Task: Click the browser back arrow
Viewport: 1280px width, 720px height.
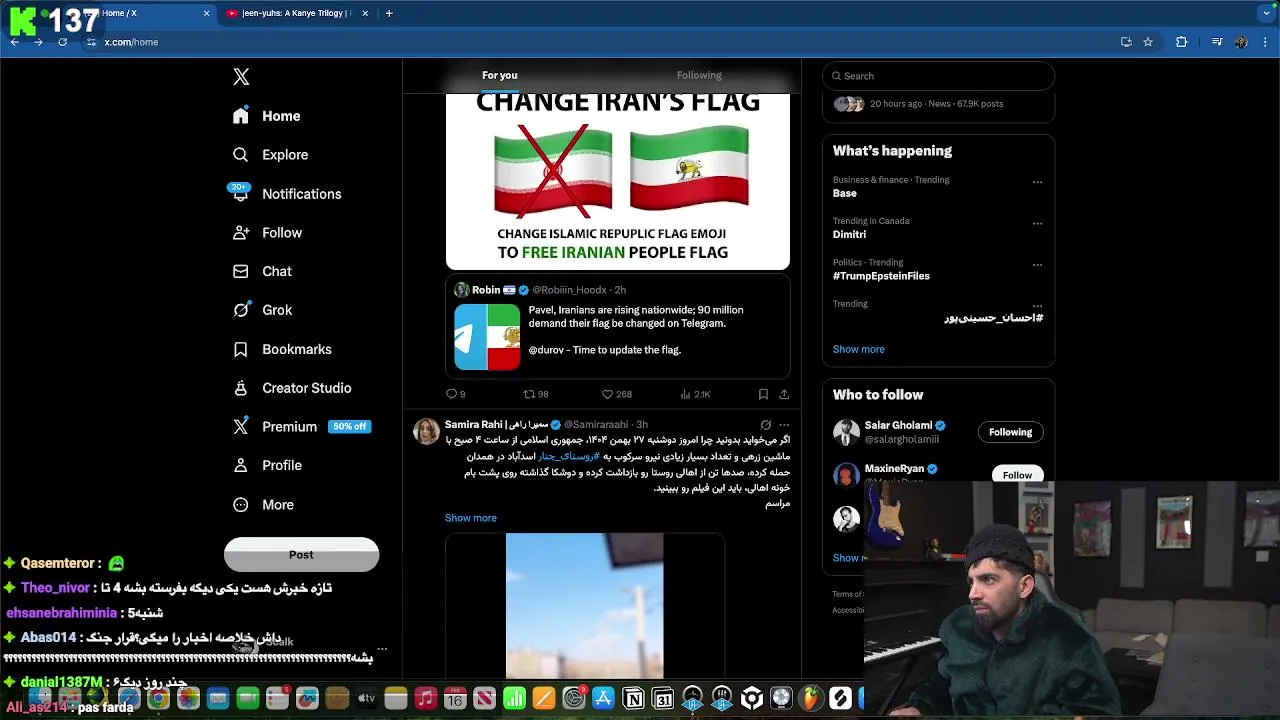Action: 15,42
